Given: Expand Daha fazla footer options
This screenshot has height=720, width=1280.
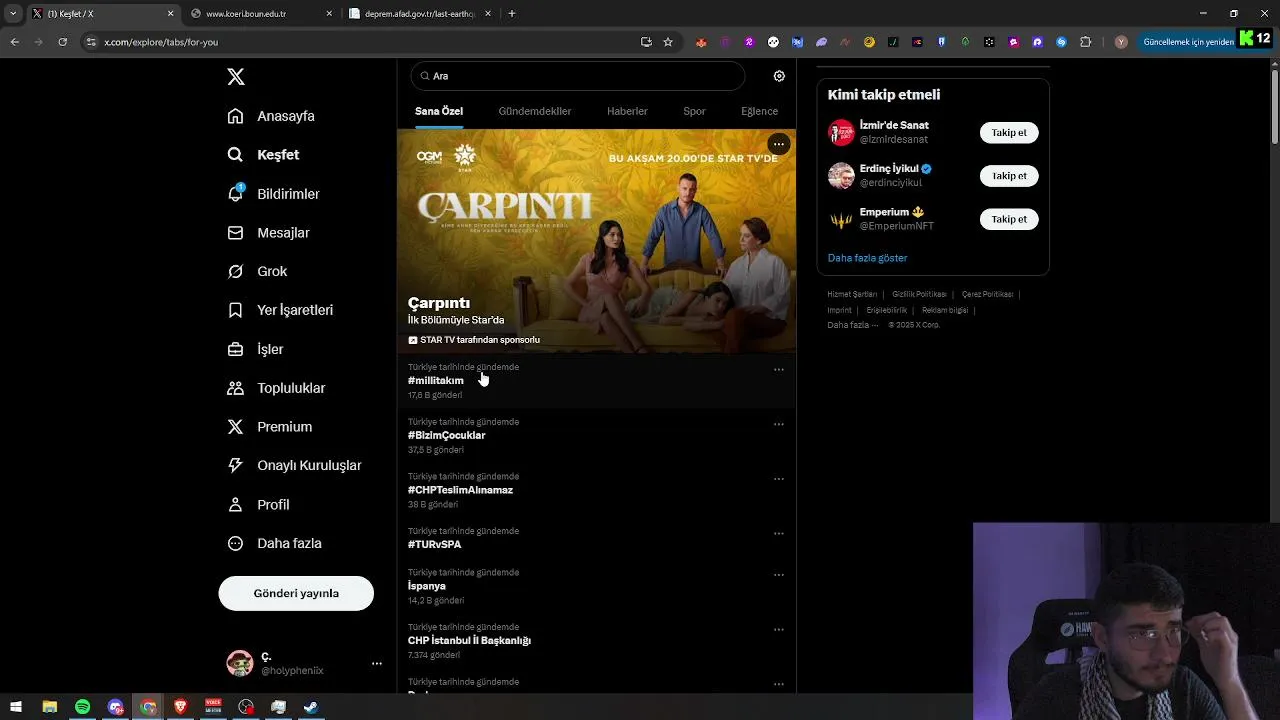Looking at the screenshot, I should point(852,325).
